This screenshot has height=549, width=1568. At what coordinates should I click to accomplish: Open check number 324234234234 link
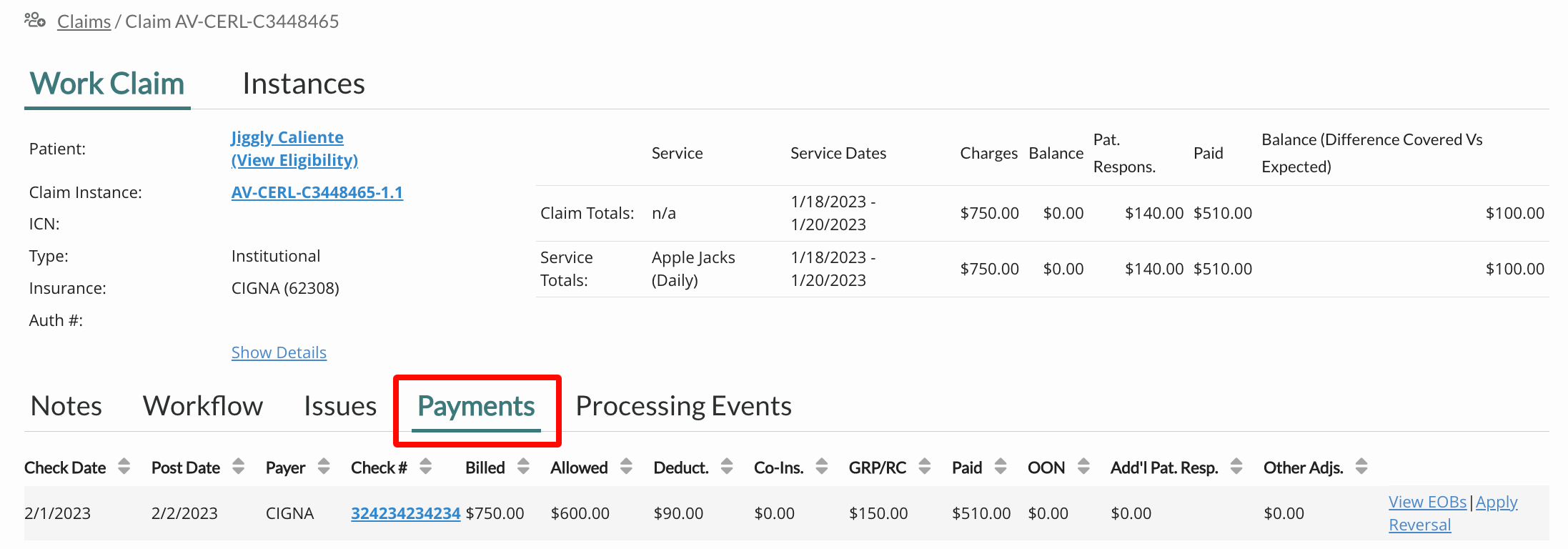(405, 513)
